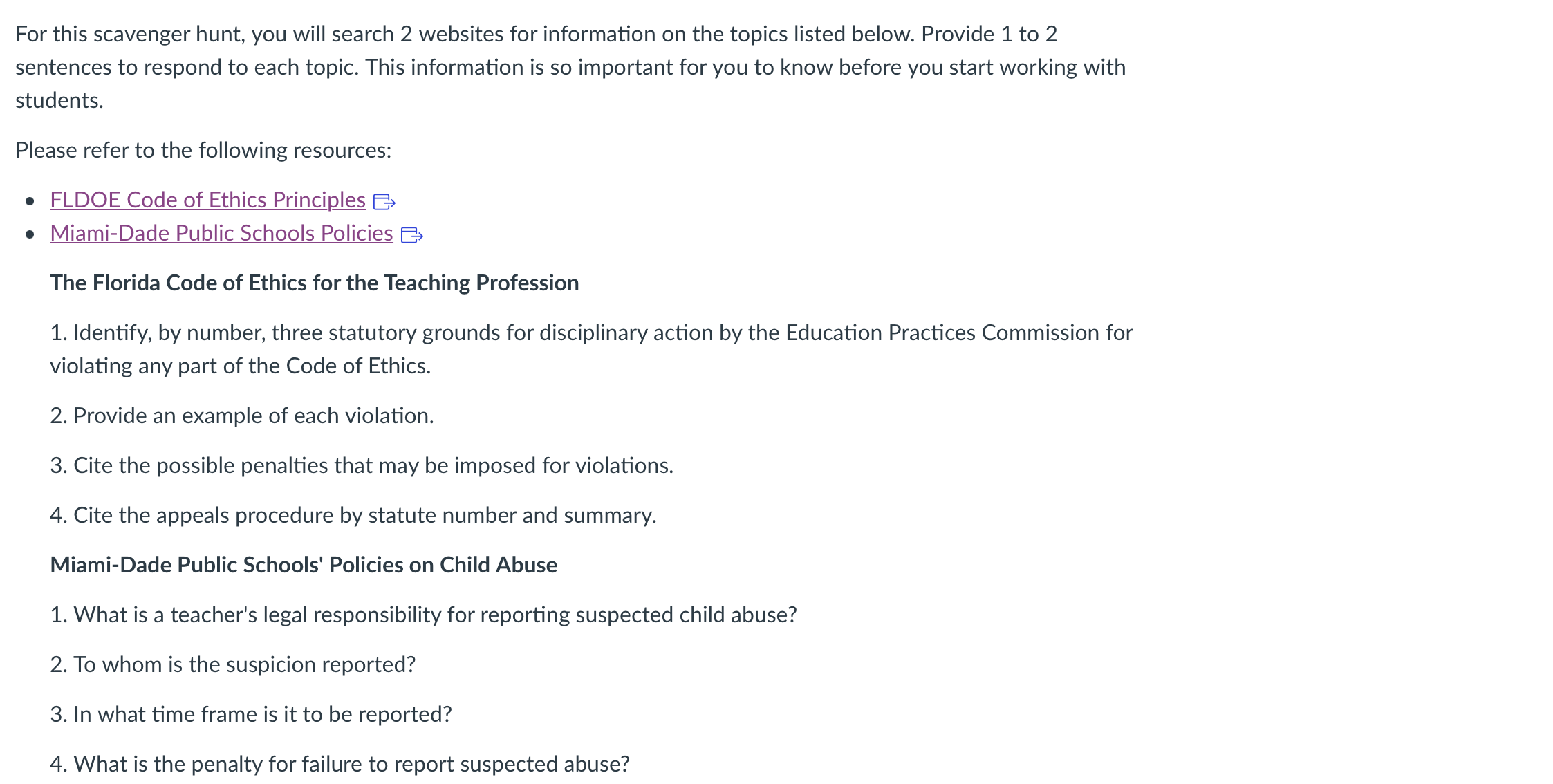Click external link icon beside FLDOE Code of Ethics
1553x784 pixels.
(384, 202)
